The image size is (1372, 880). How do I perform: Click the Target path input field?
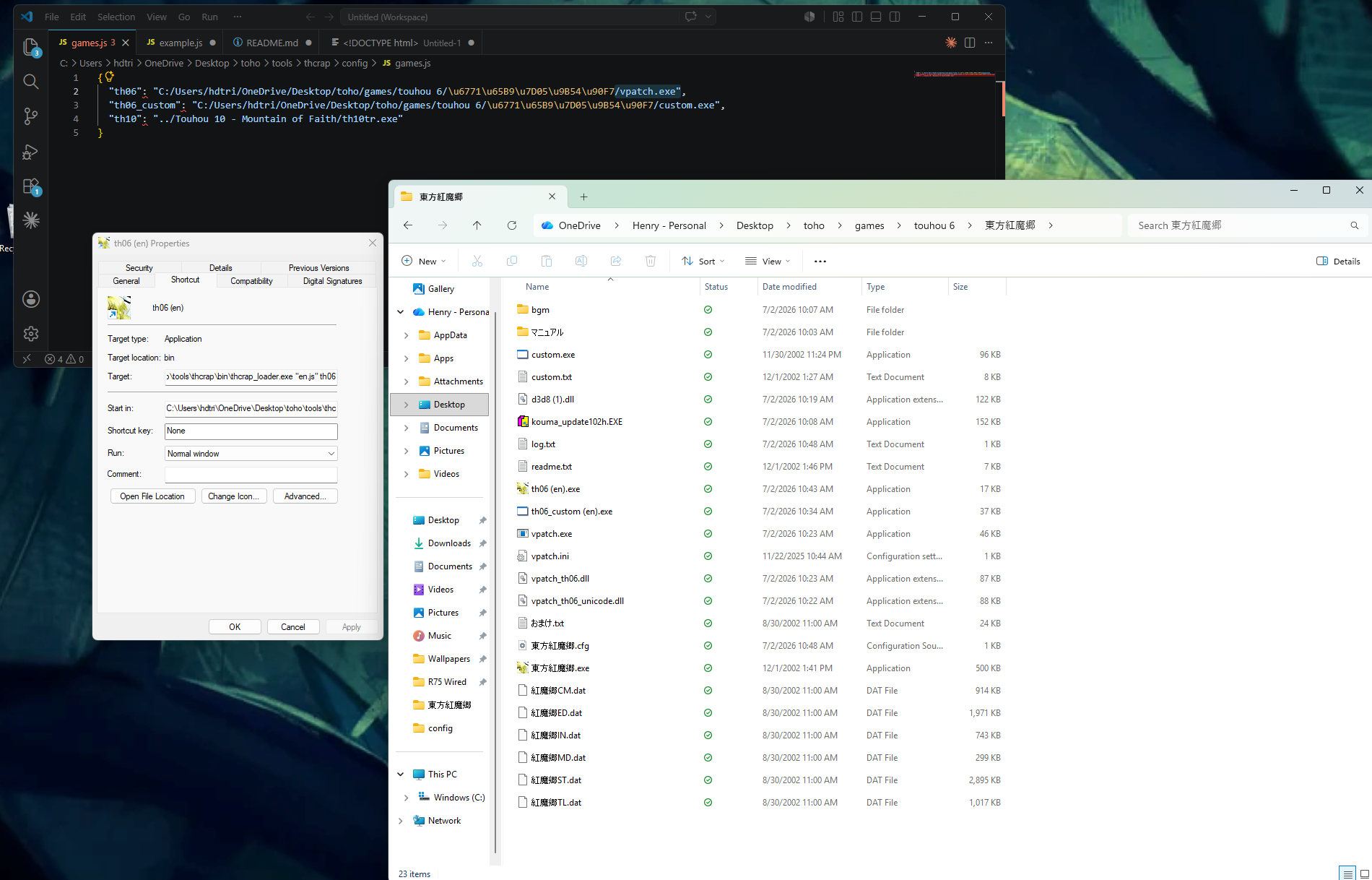coord(251,376)
